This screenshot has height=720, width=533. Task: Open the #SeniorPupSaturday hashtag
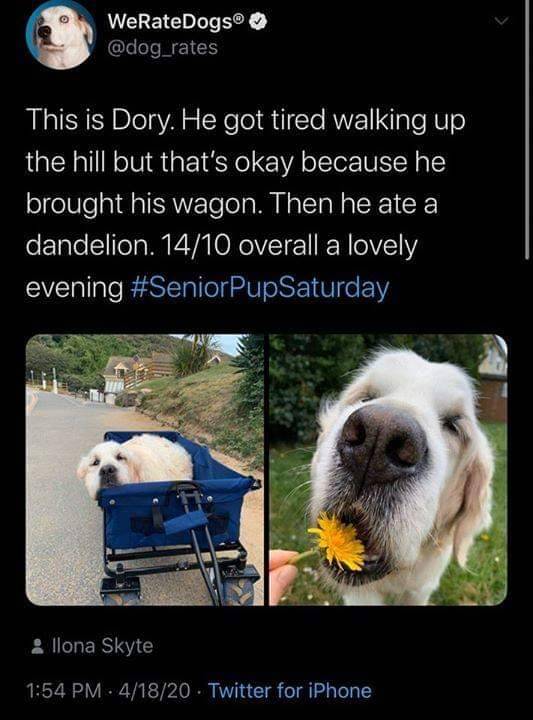[260, 288]
